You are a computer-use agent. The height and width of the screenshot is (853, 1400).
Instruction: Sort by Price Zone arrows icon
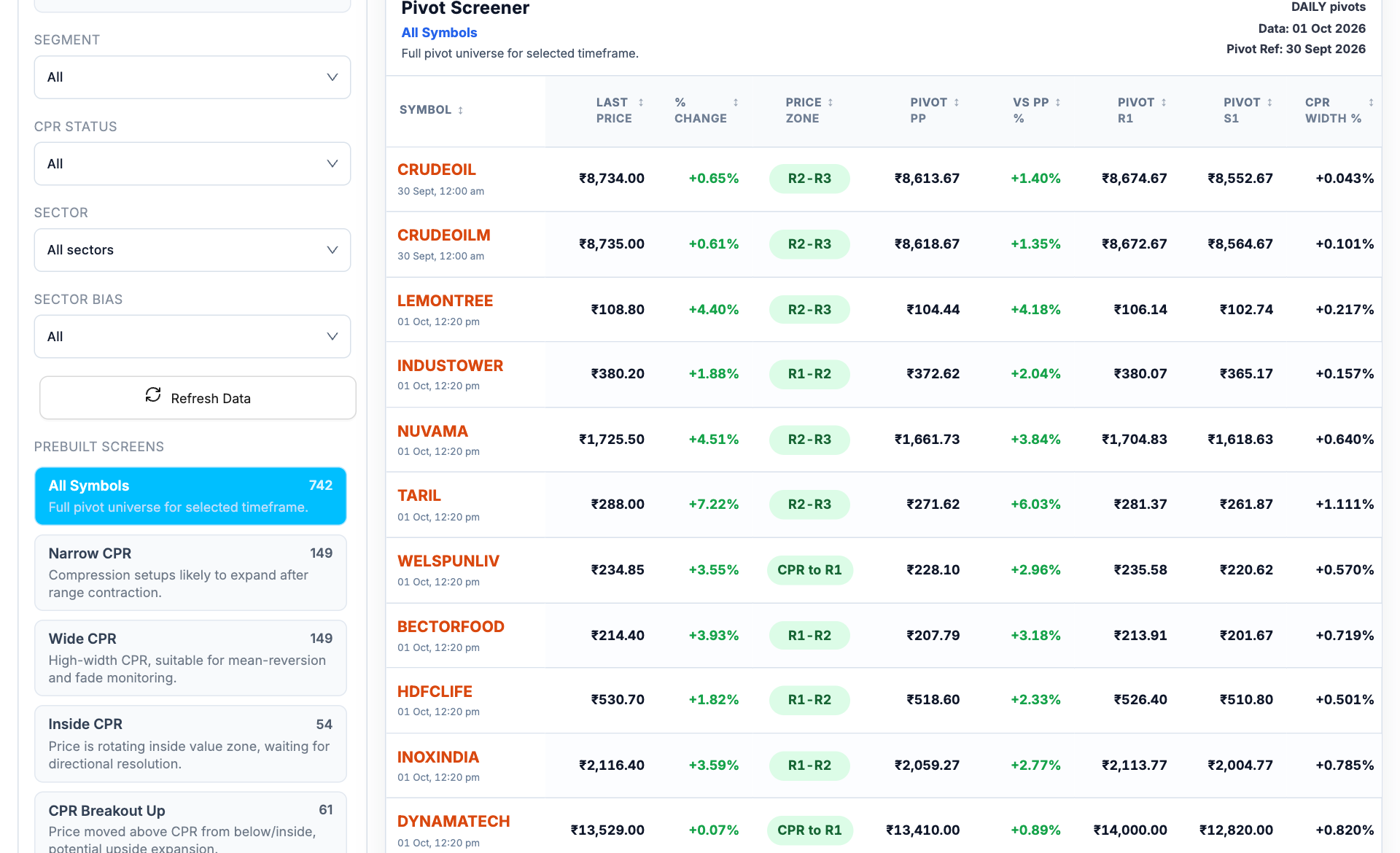click(831, 103)
